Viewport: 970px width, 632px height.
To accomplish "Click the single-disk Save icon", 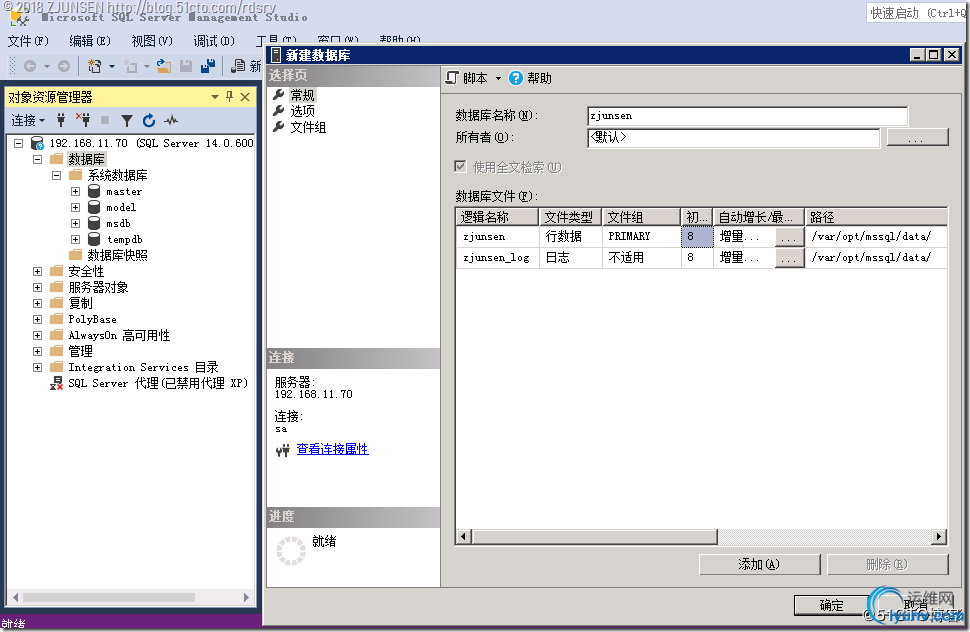I will pyautogui.click(x=186, y=66).
